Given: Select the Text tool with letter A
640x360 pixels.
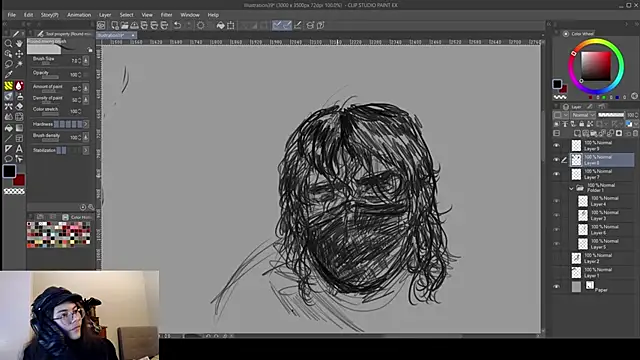Looking at the screenshot, I should [19, 149].
